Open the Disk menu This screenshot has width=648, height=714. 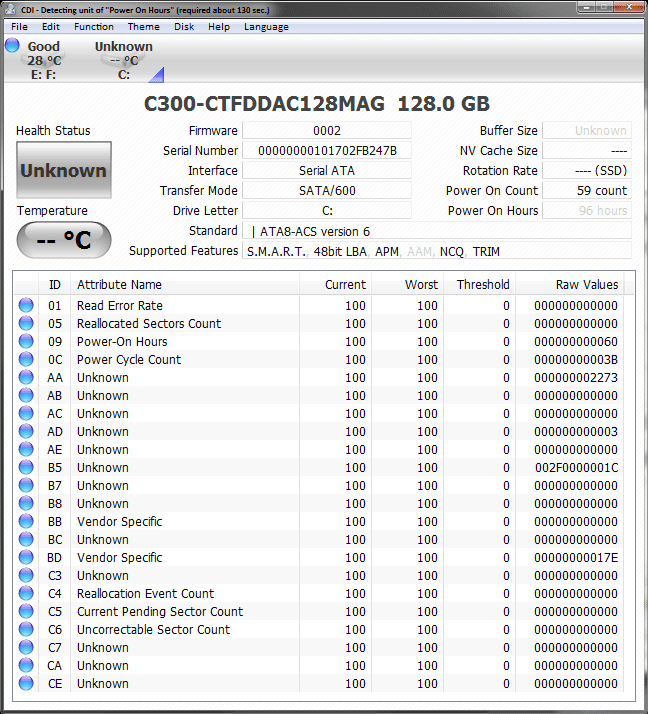pos(184,27)
